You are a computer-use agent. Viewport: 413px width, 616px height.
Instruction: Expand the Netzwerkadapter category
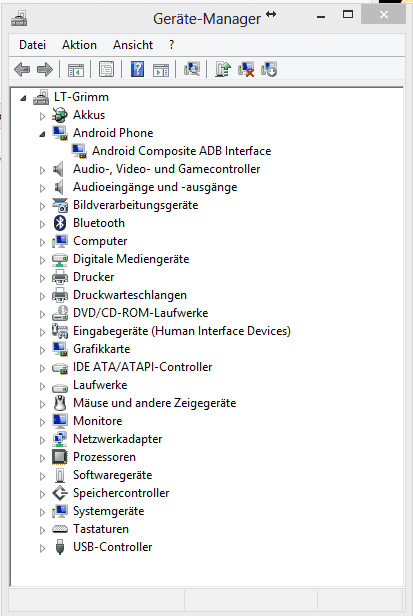[x=42, y=440]
